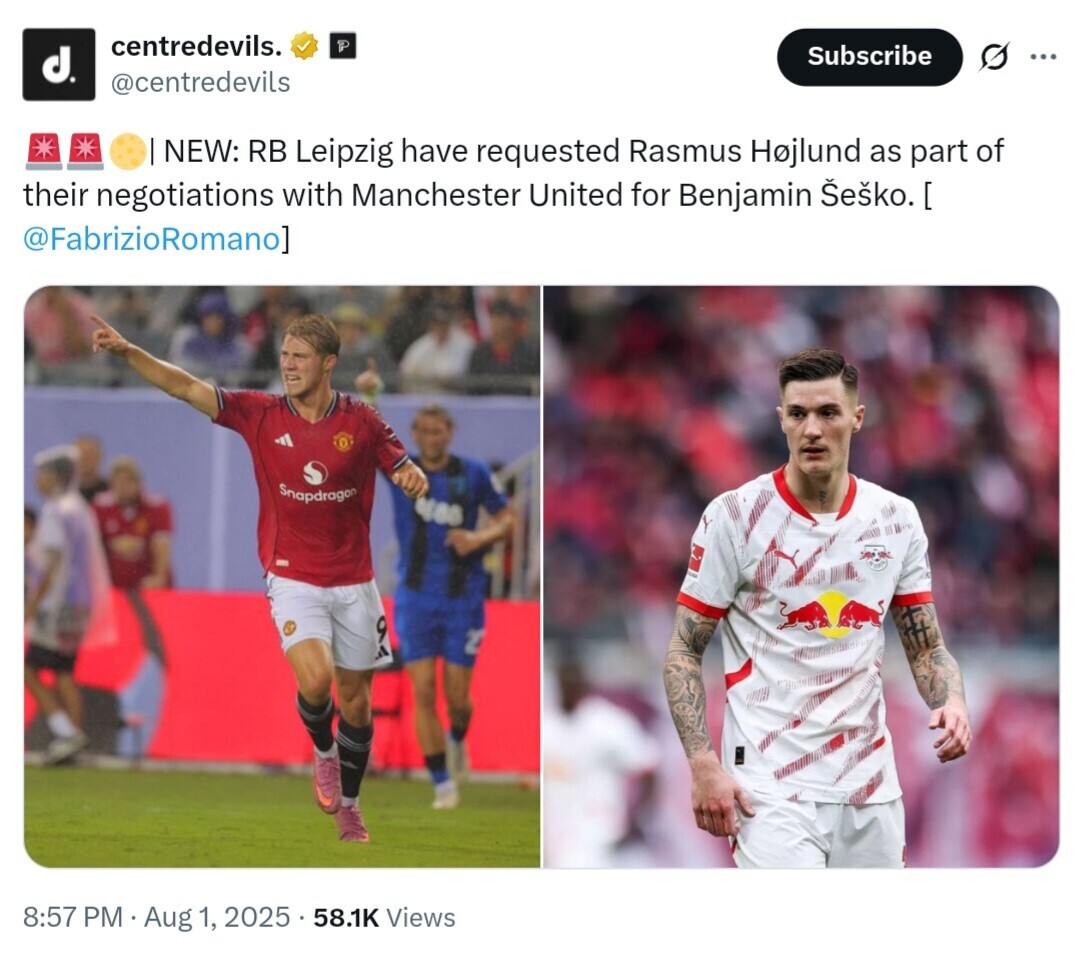This screenshot has height=965, width=1088.
Task: Open the three-dot more options menu
Action: point(1044,57)
